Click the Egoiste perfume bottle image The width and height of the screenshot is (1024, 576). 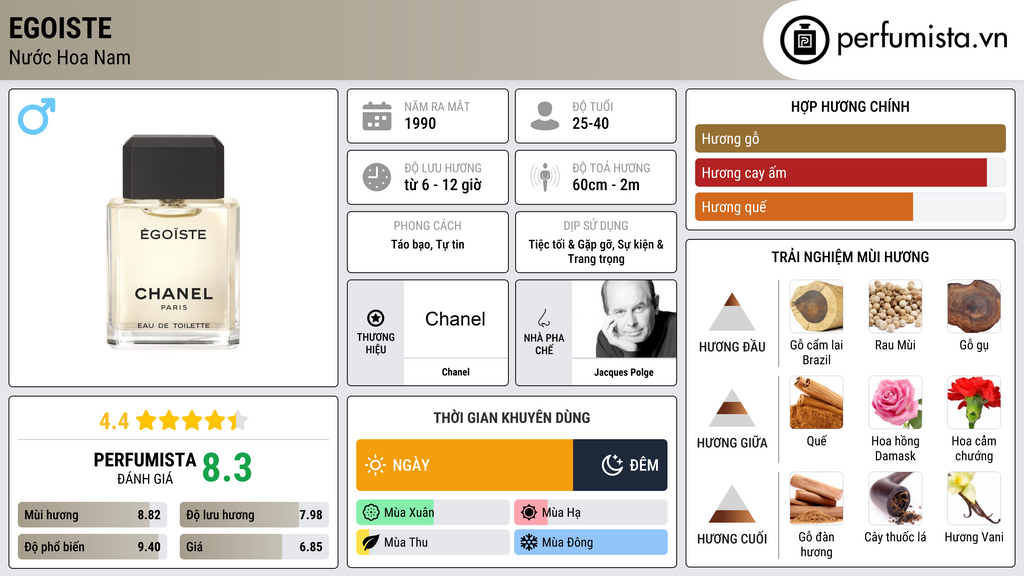pos(174,242)
